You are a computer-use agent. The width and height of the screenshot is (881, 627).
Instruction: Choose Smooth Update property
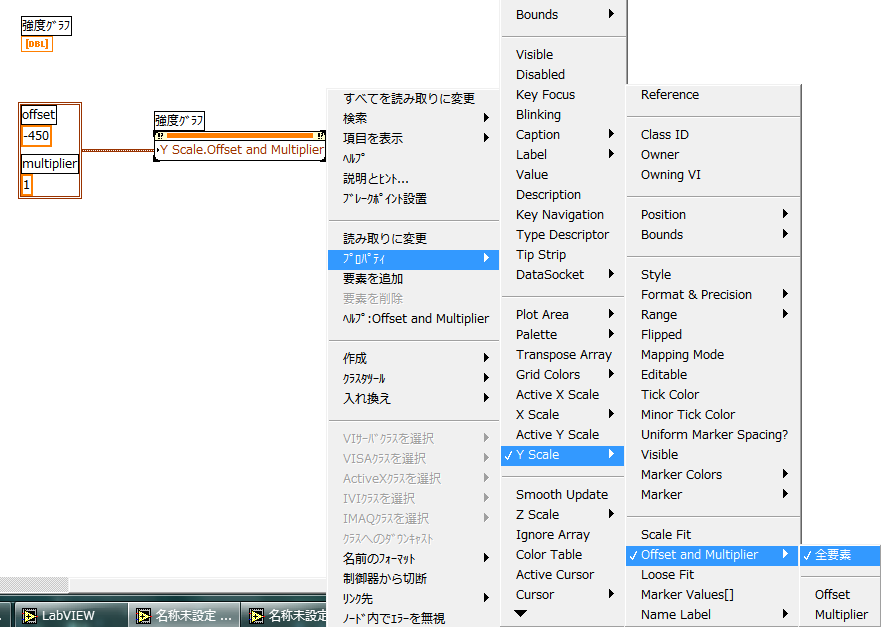[562, 494]
